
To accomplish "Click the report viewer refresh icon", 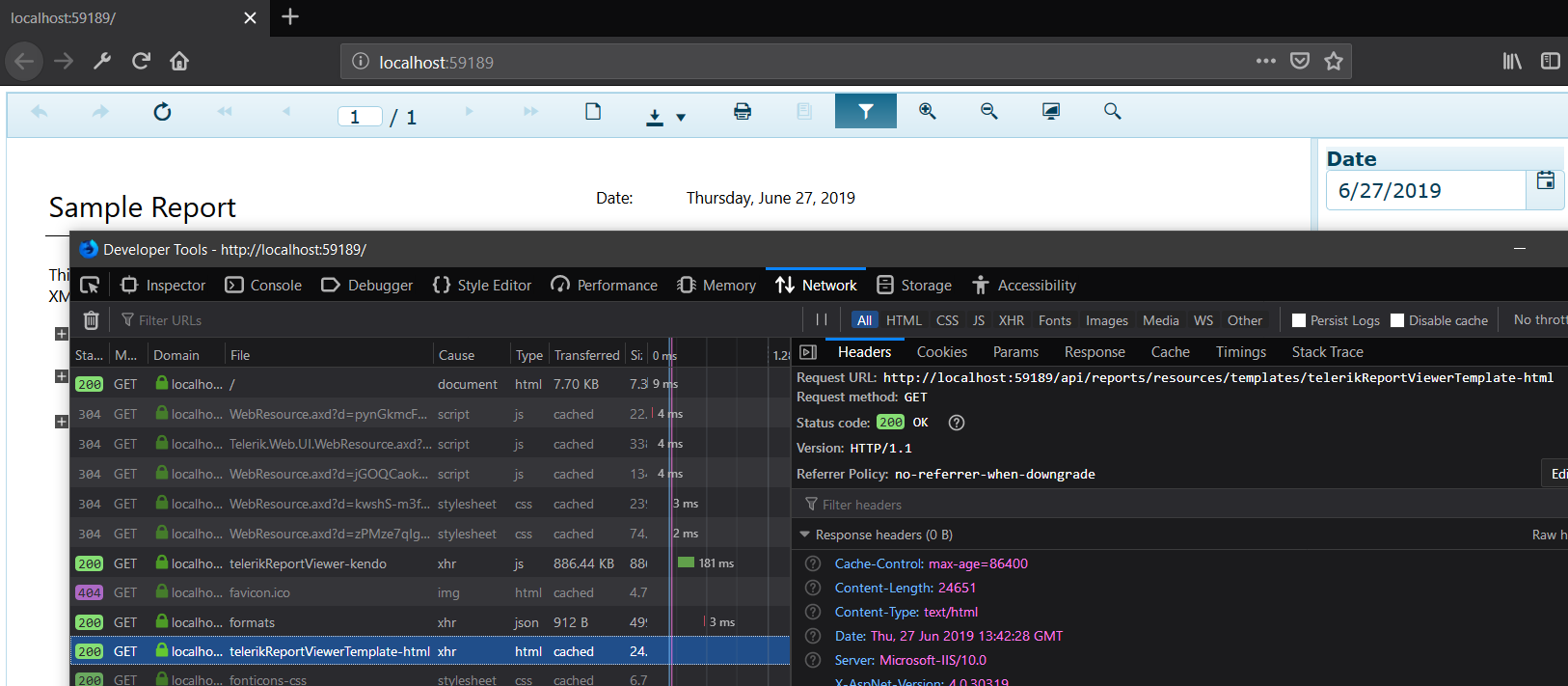I will (162, 112).
